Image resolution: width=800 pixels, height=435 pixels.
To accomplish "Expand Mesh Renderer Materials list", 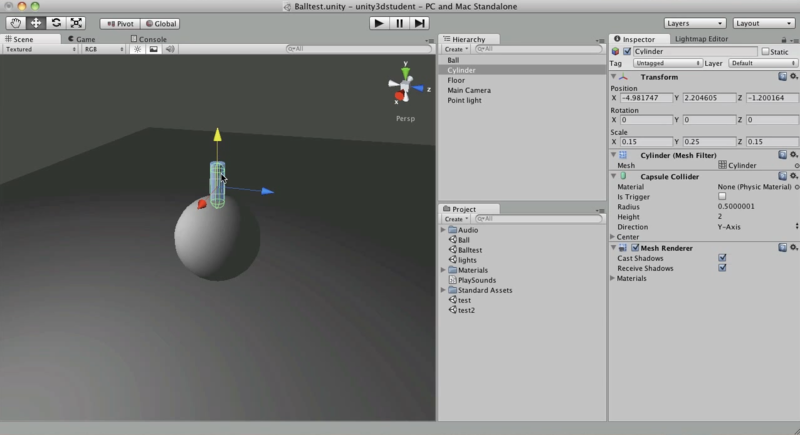I will click(613, 278).
